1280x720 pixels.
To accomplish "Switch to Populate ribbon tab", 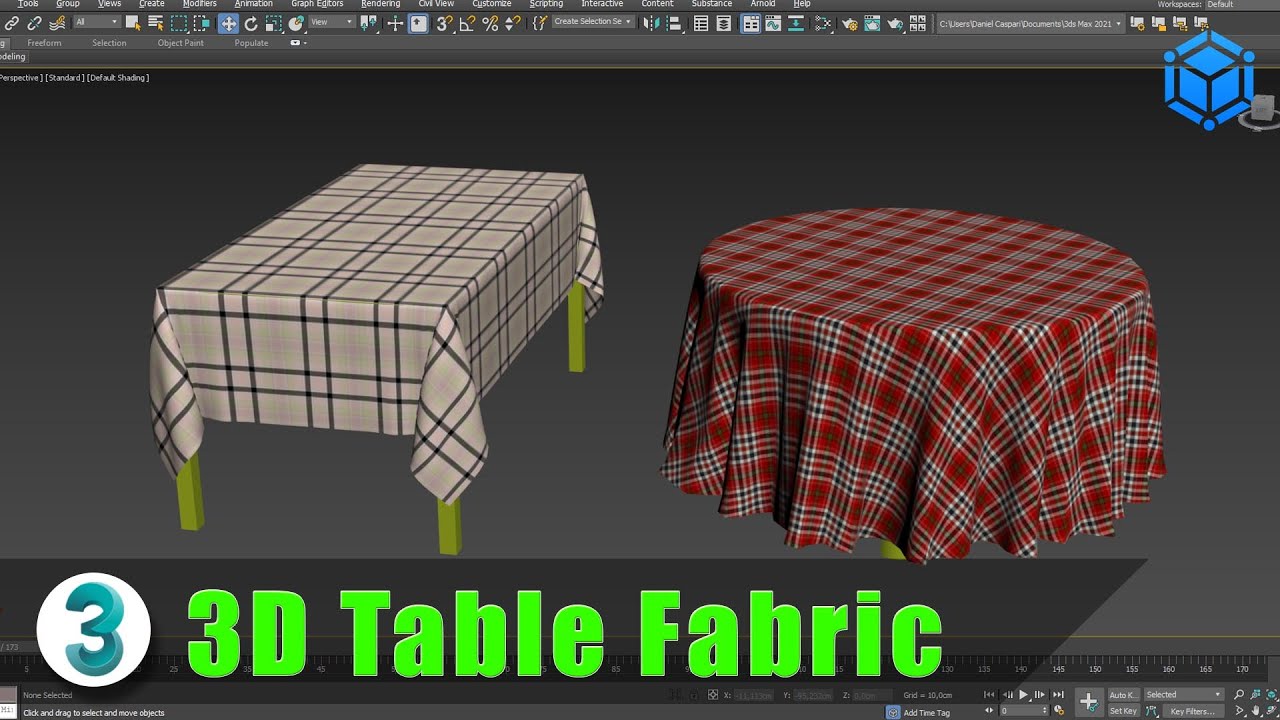I will [251, 43].
